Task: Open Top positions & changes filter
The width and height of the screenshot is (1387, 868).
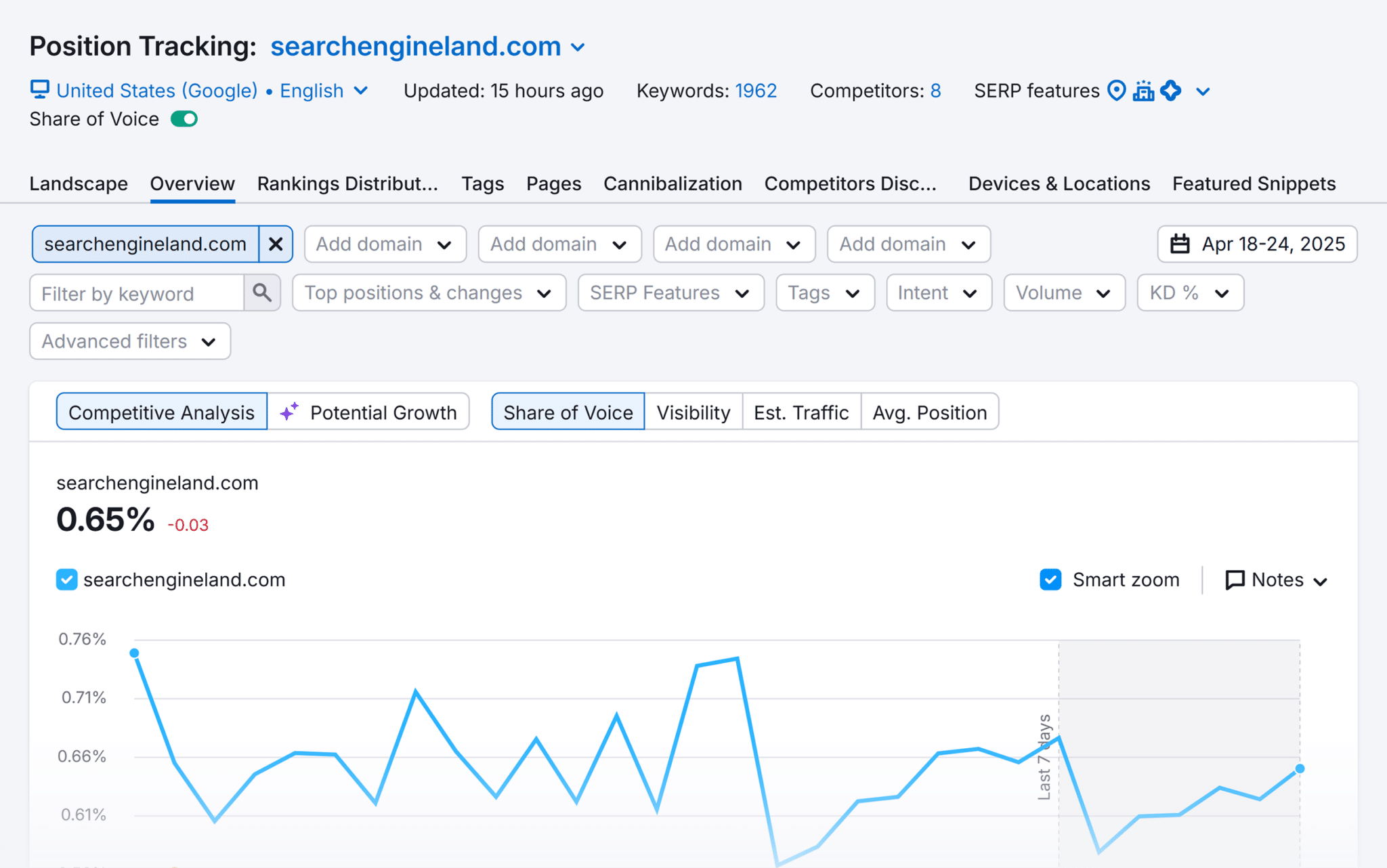Action: click(429, 292)
